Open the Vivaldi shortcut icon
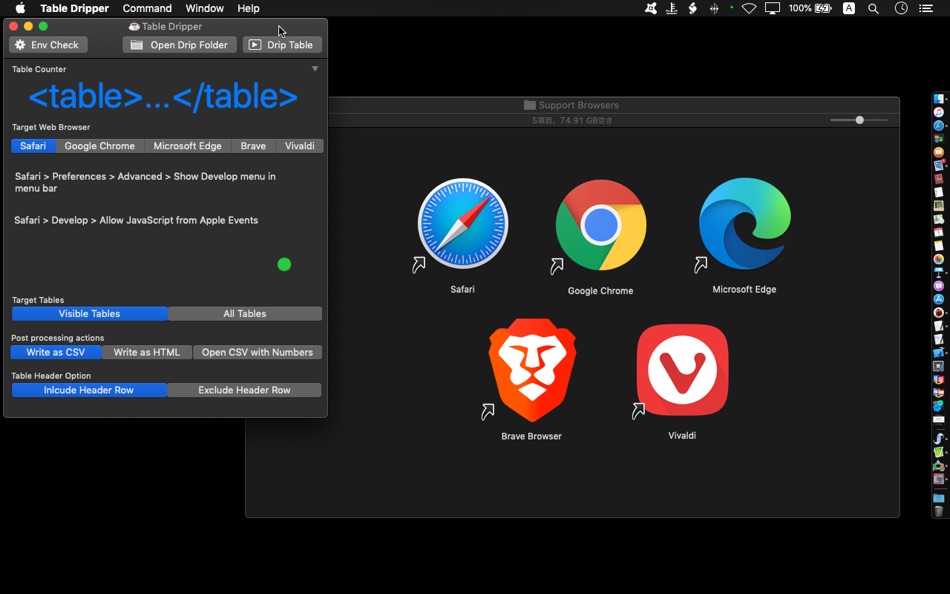Screen dimensions: 950x594 pyautogui.click(x=682, y=370)
